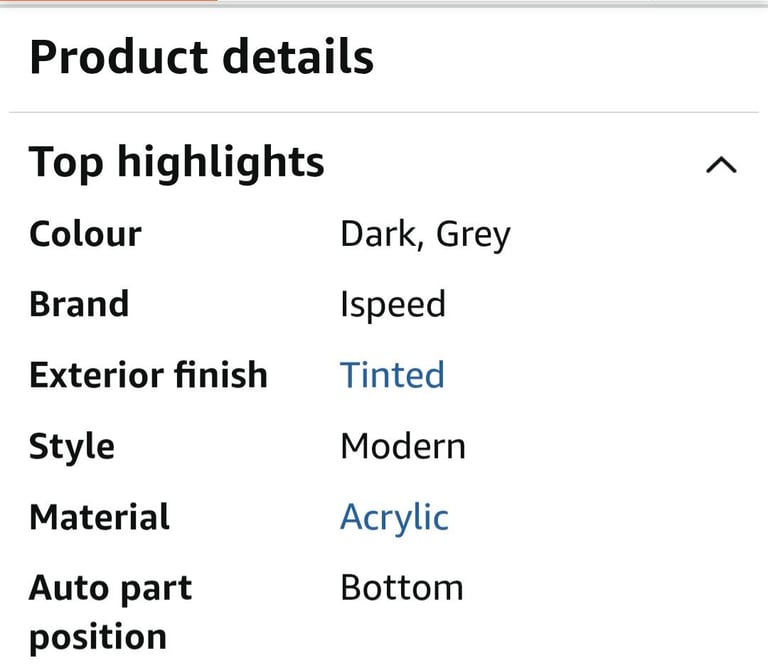The width and height of the screenshot is (768, 671).
Task: Select the Exterior finish label
Action: pos(148,375)
